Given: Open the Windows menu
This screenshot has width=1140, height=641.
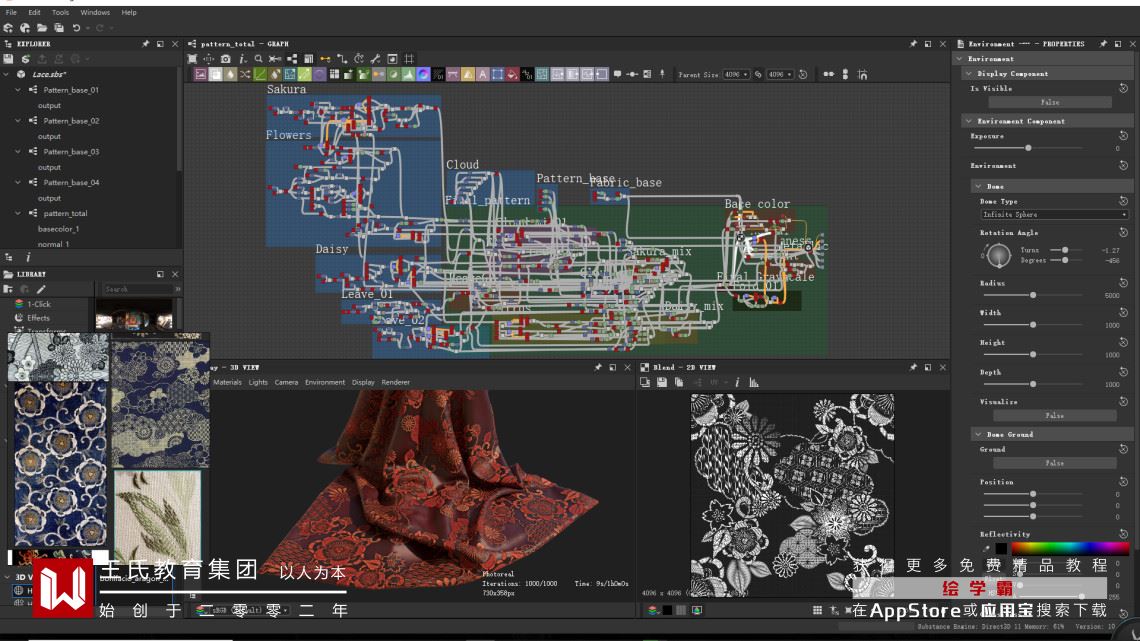Looking at the screenshot, I should [95, 12].
